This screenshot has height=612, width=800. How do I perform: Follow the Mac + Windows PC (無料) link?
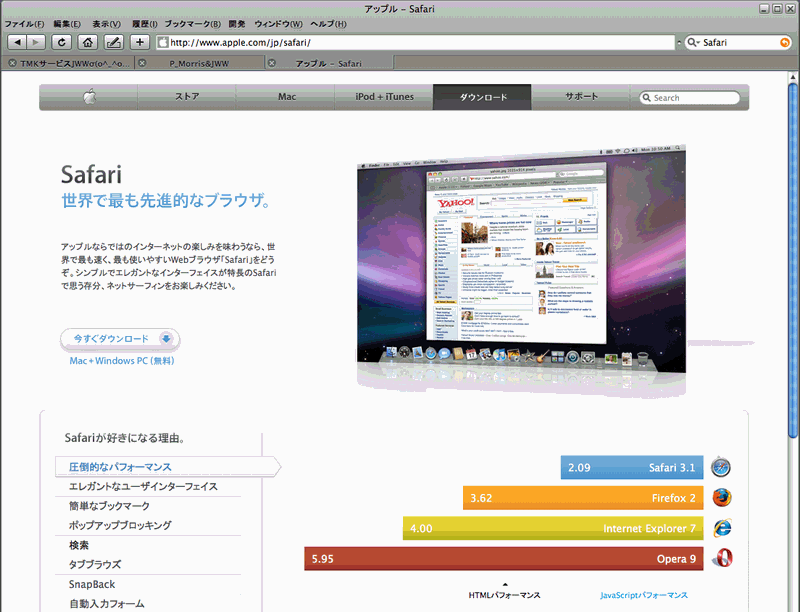coord(122,361)
